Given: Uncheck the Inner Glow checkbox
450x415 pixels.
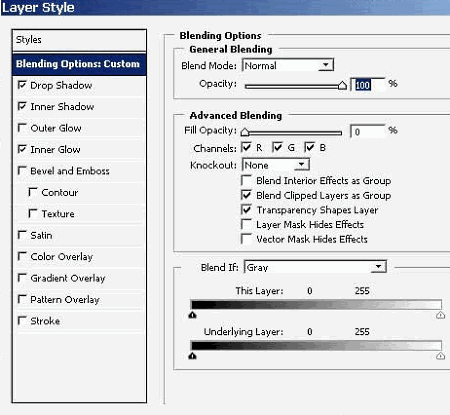Looking at the screenshot, I should click(x=22, y=149).
